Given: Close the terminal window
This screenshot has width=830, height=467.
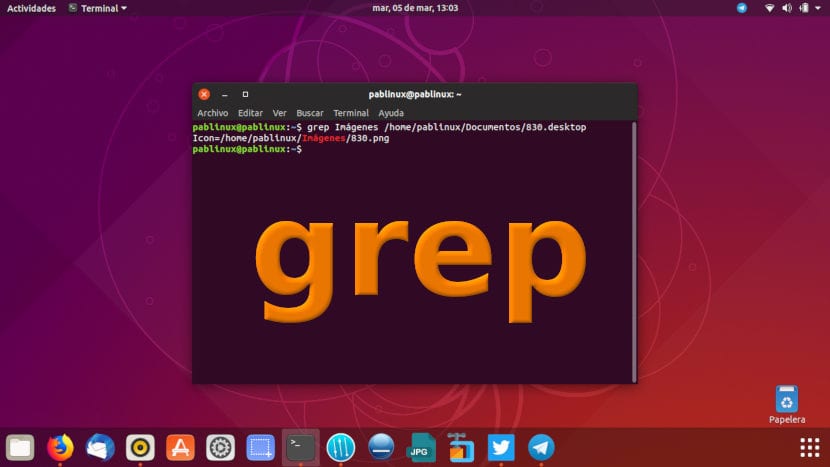Looking at the screenshot, I should point(204,94).
